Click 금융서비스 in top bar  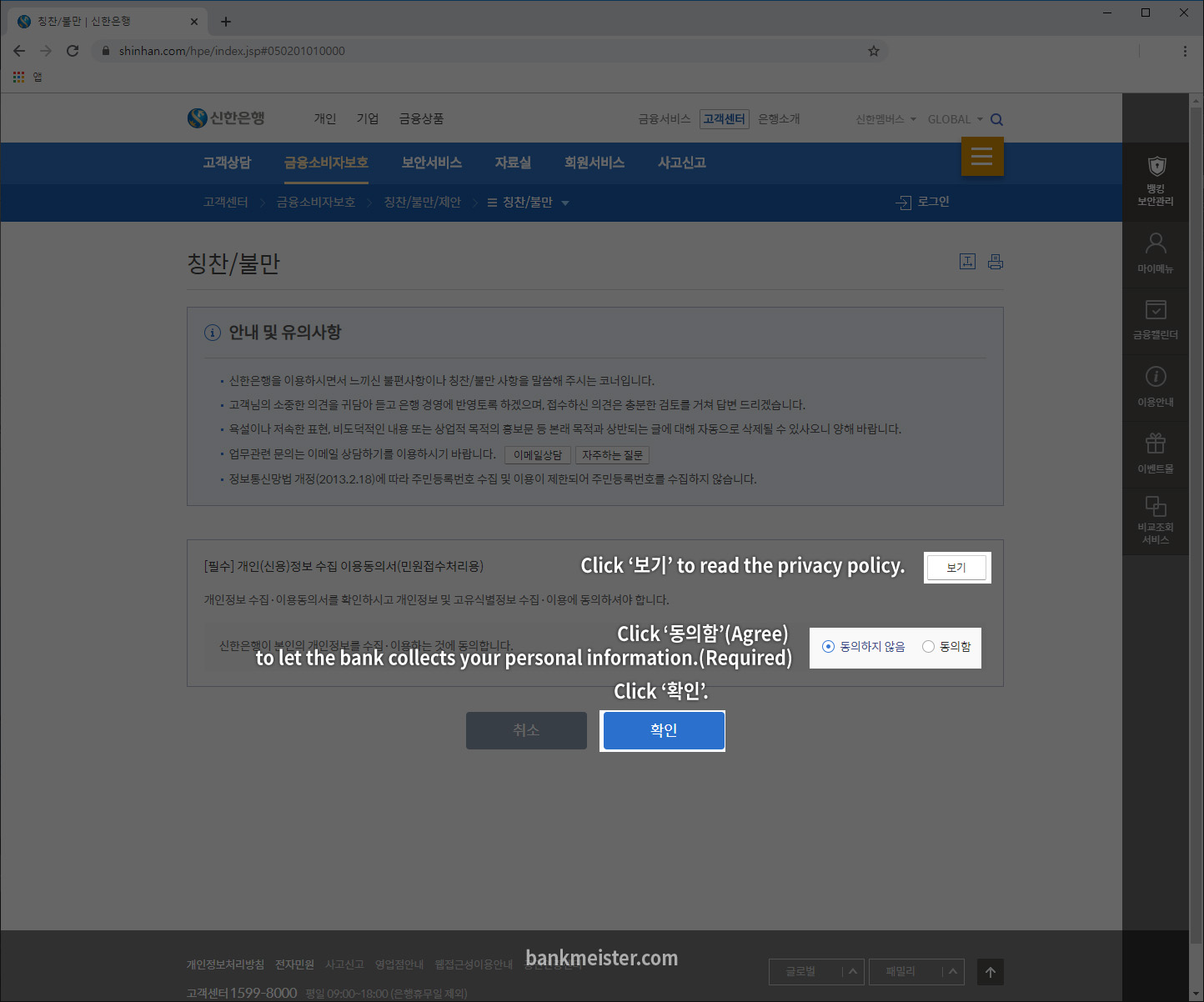tap(665, 119)
